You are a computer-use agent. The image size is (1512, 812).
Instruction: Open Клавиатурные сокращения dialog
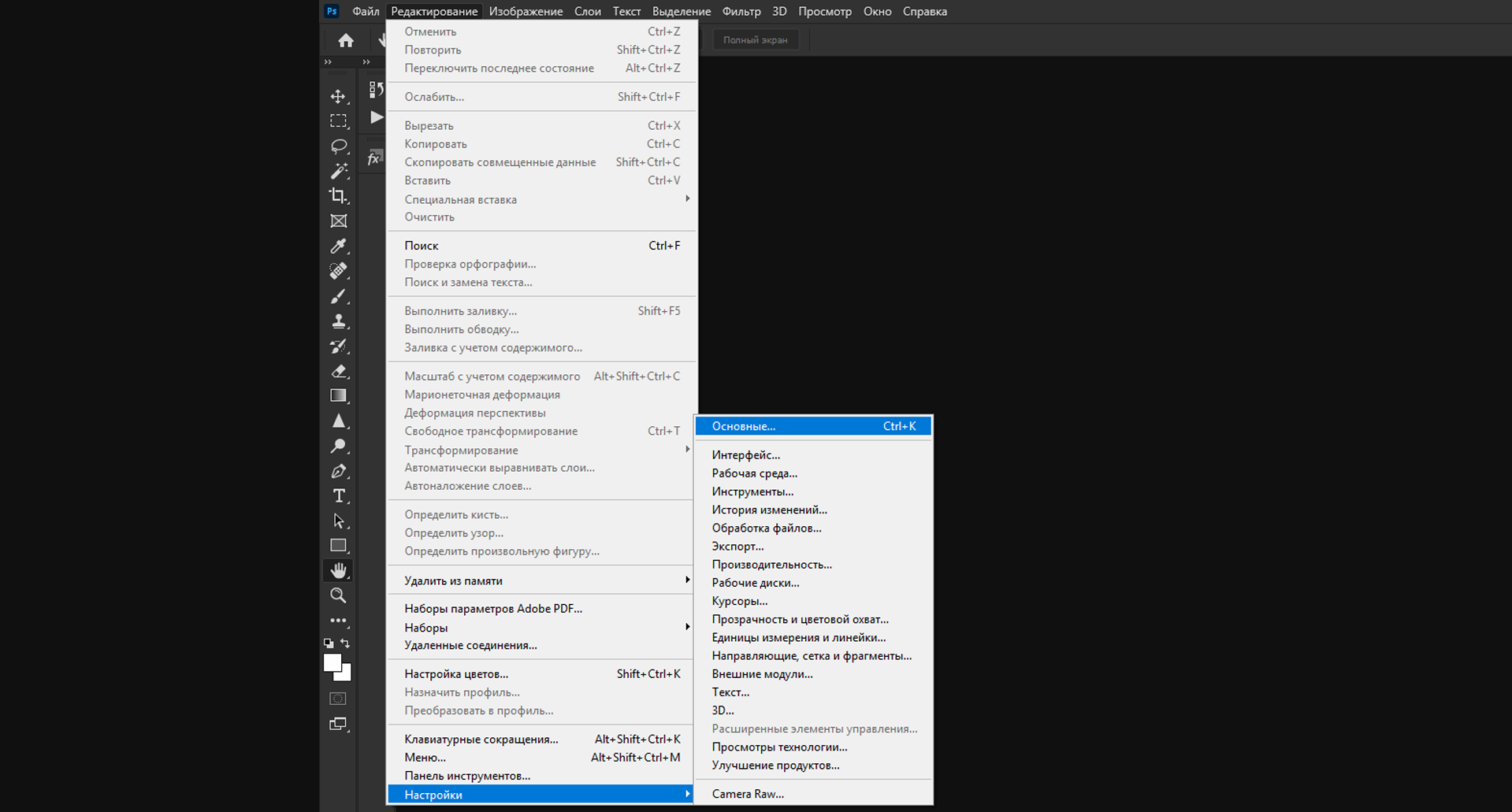click(x=481, y=740)
